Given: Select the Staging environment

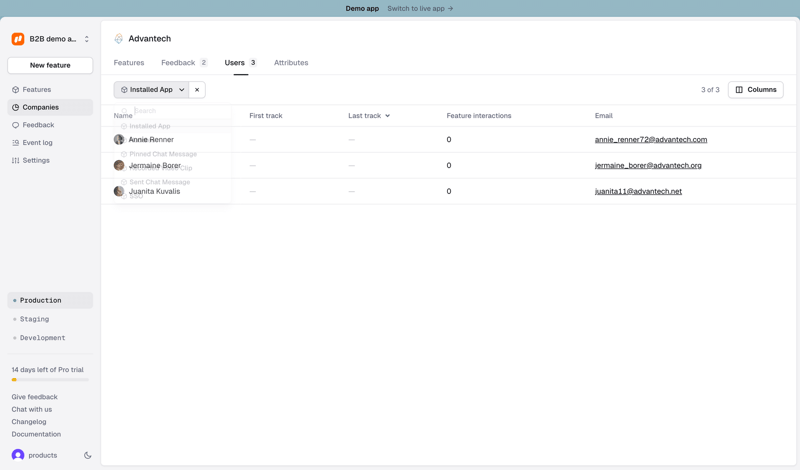Looking at the screenshot, I should click(x=50, y=319).
